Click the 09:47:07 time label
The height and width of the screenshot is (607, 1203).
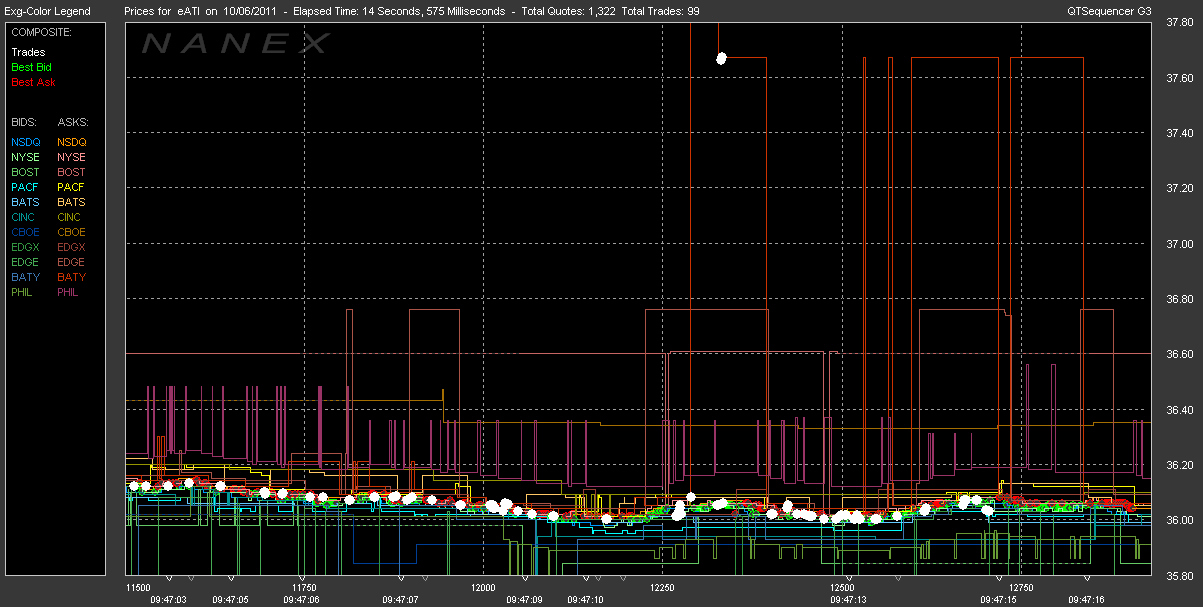[x=400, y=600]
